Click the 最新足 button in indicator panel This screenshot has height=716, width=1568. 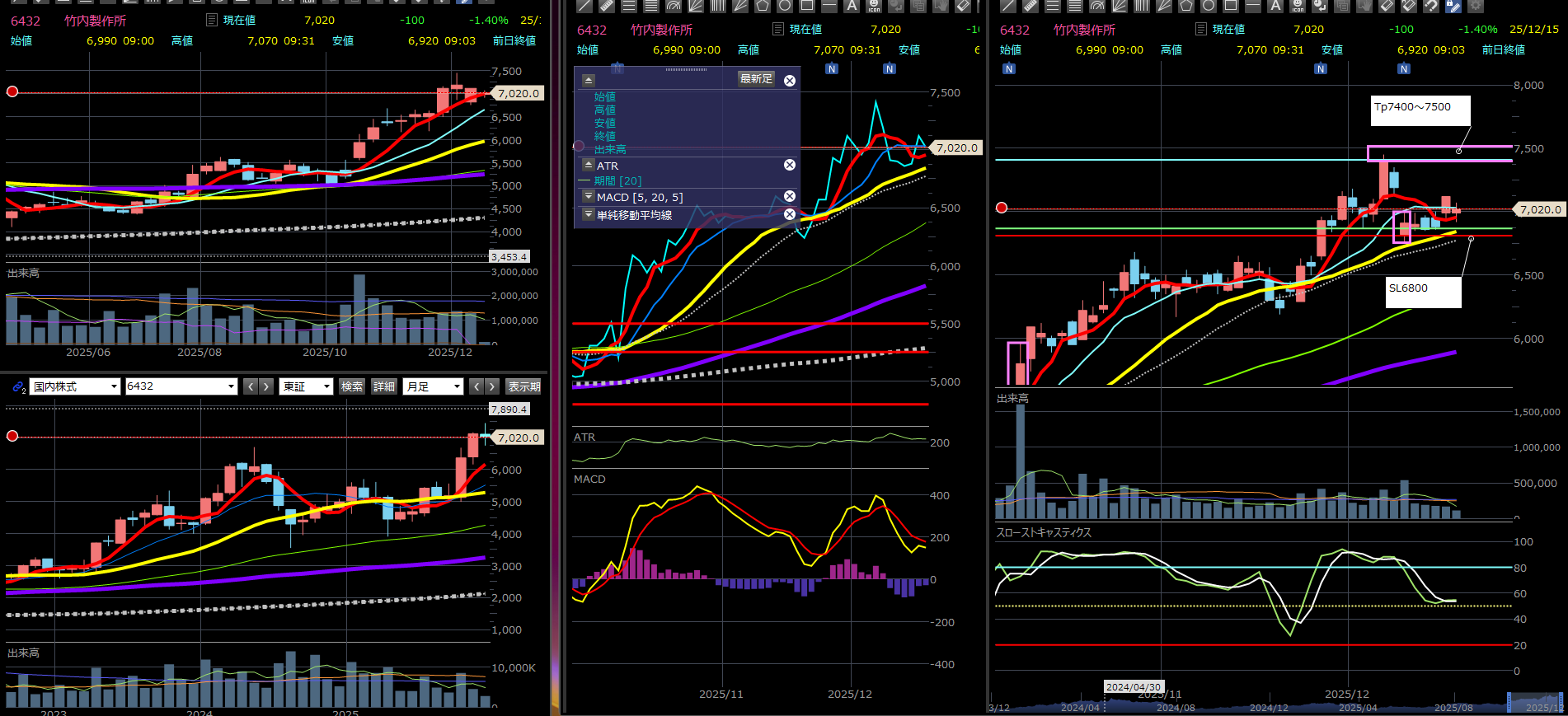coord(755,79)
